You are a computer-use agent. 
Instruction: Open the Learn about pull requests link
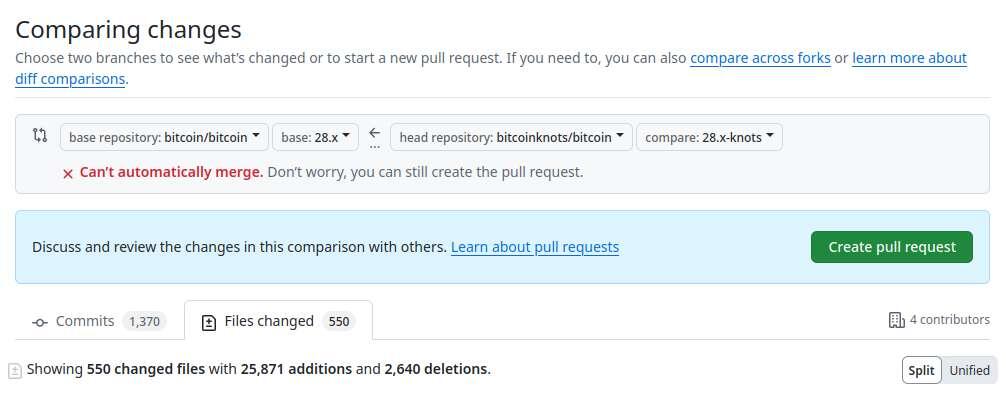[x=535, y=247]
